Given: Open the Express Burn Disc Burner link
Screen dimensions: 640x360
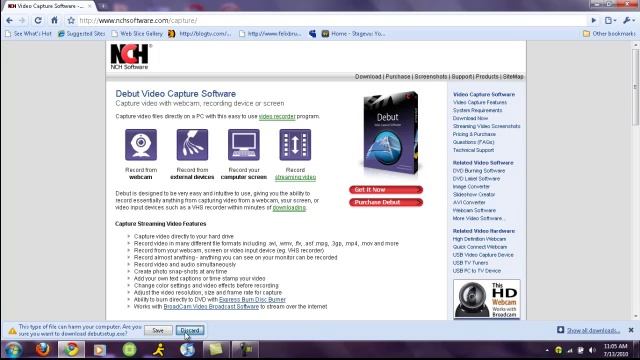Looking at the screenshot, I should click(x=252, y=300).
